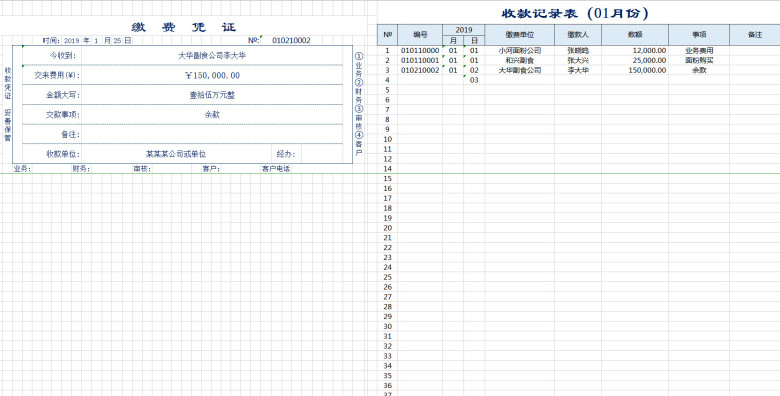This screenshot has width=780, height=396.
Task: Click the 客户电话 label below the voucher
Action: coord(276,169)
